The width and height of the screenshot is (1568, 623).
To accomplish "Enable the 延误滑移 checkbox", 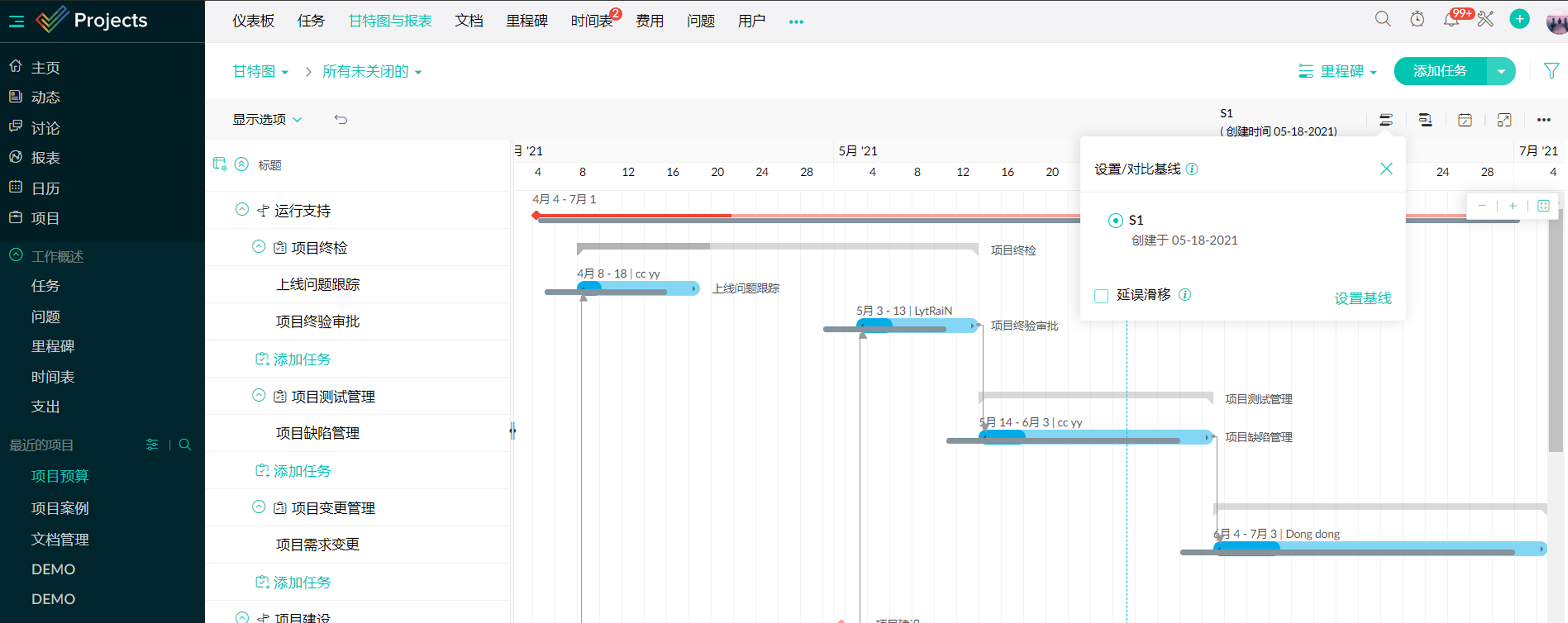I will click(x=1101, y=297).
